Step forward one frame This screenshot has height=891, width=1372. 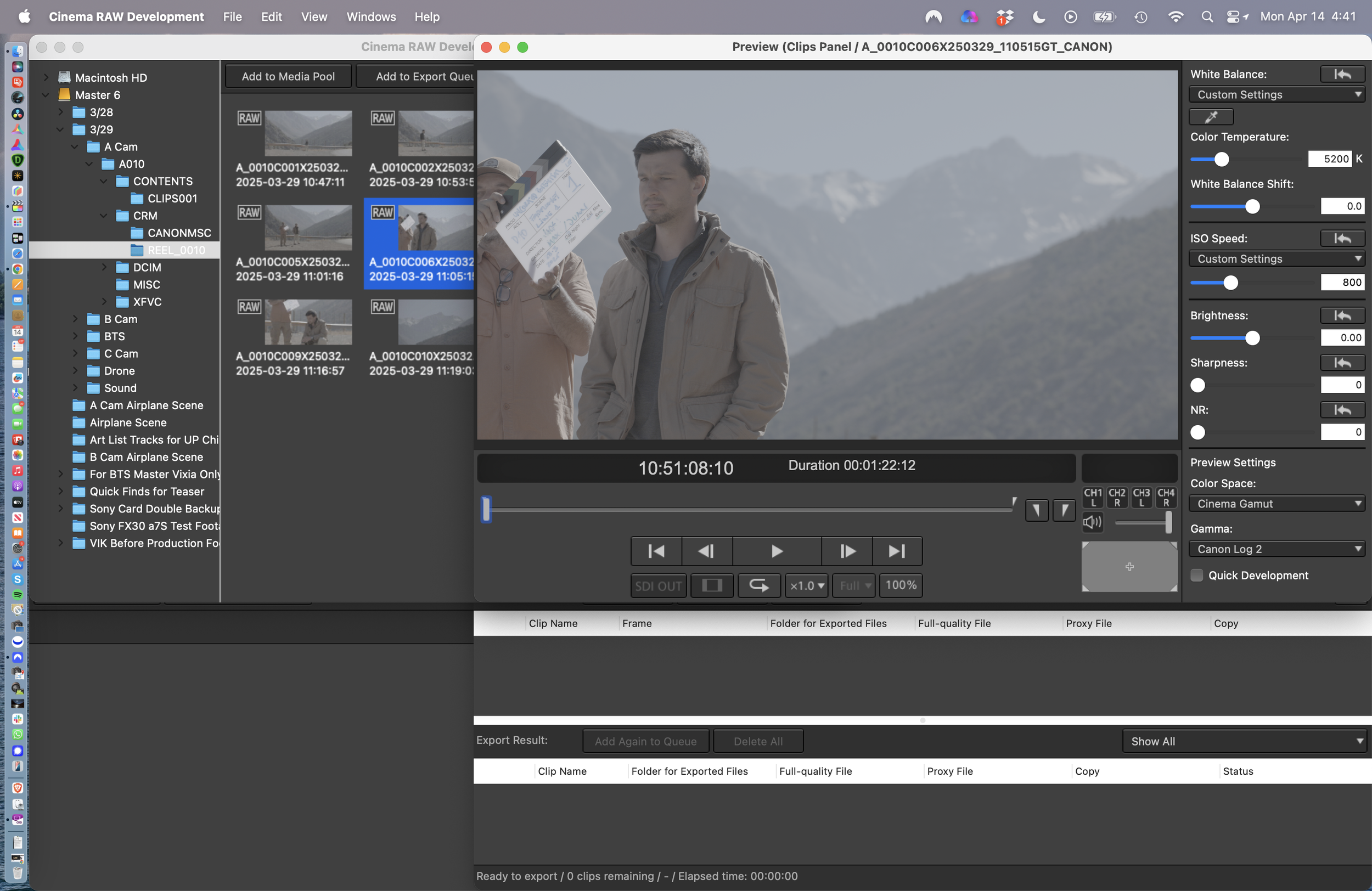click(x=846, y=551)
